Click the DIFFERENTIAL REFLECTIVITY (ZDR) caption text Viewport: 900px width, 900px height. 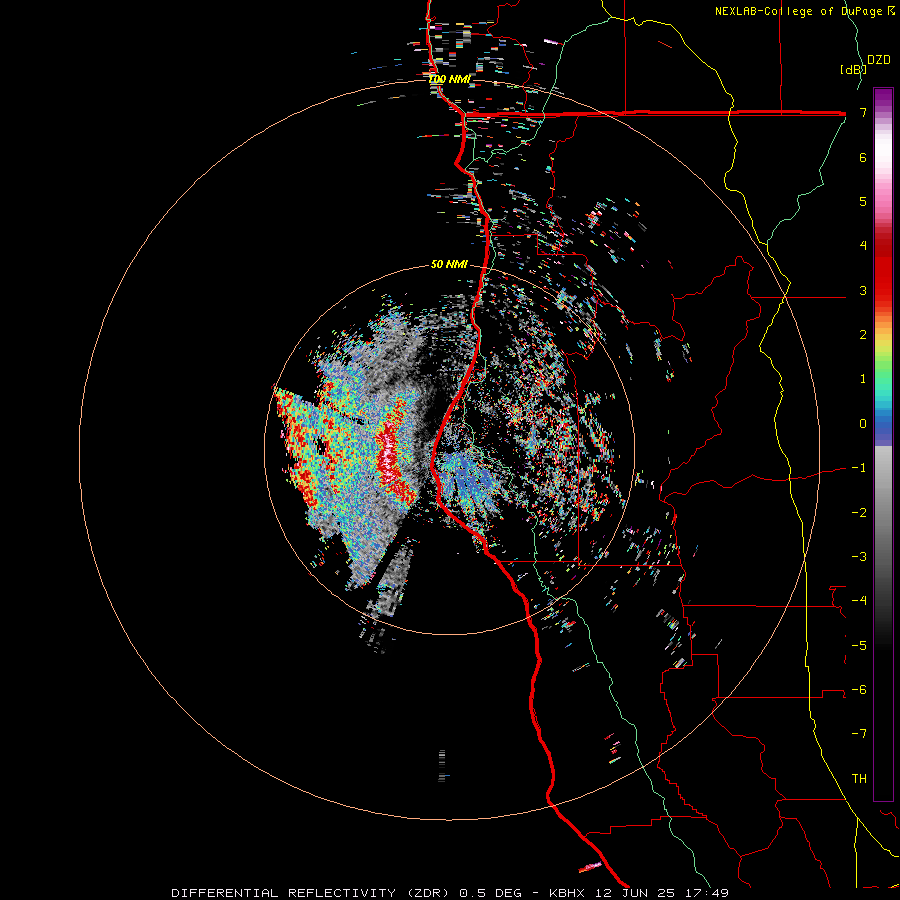(x=312, y=893)
